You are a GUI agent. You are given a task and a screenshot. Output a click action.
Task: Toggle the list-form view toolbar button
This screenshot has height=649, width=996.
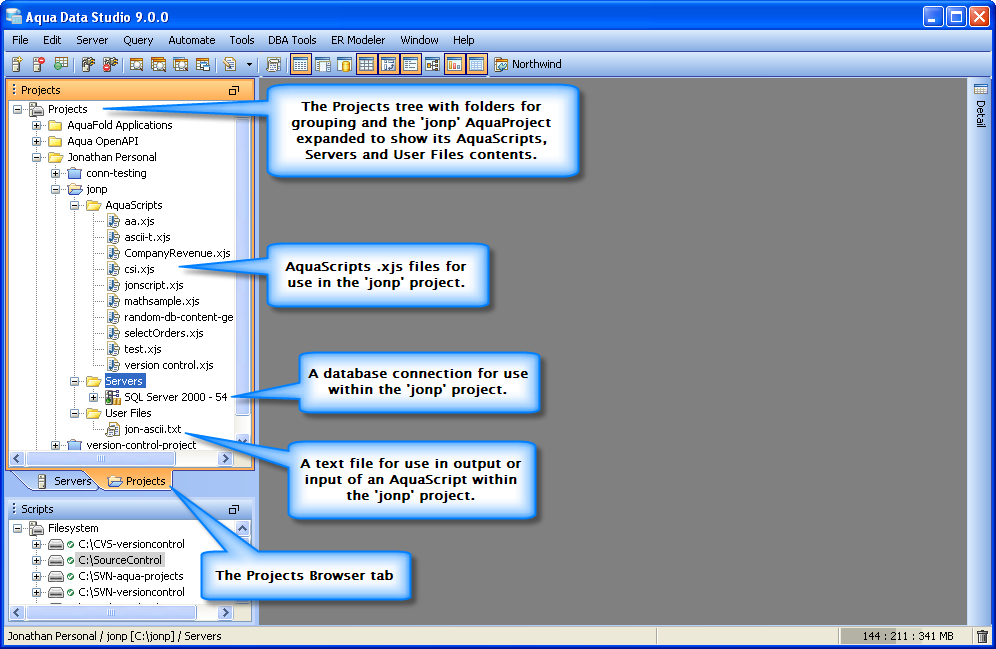pos(410,64)
